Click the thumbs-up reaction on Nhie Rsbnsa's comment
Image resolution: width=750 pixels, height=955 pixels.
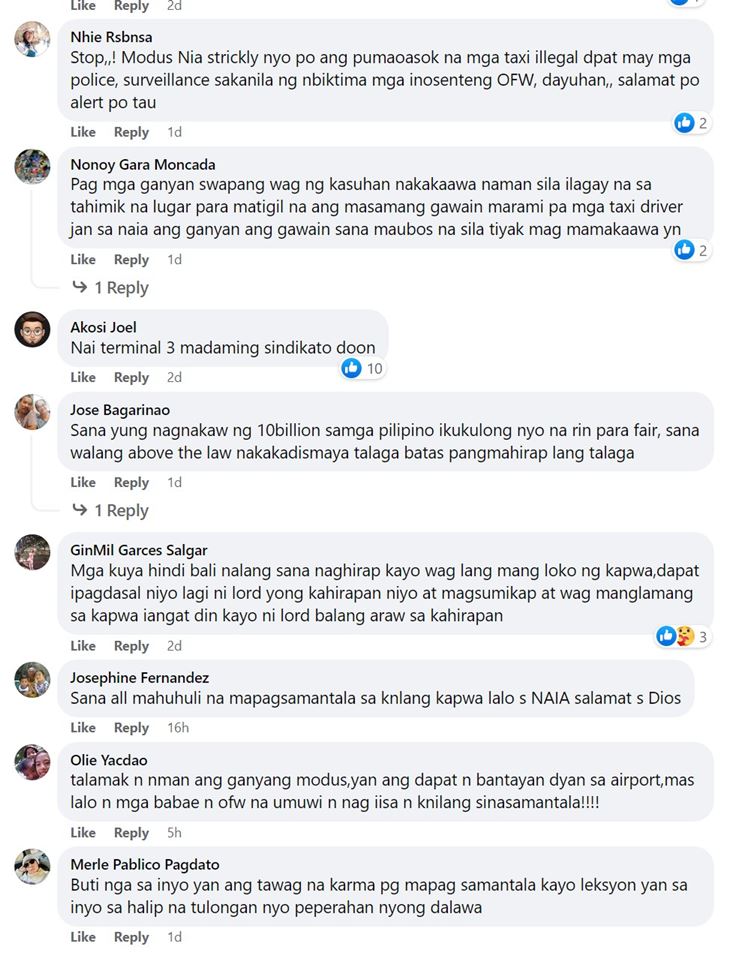click(x=684, y=123)
